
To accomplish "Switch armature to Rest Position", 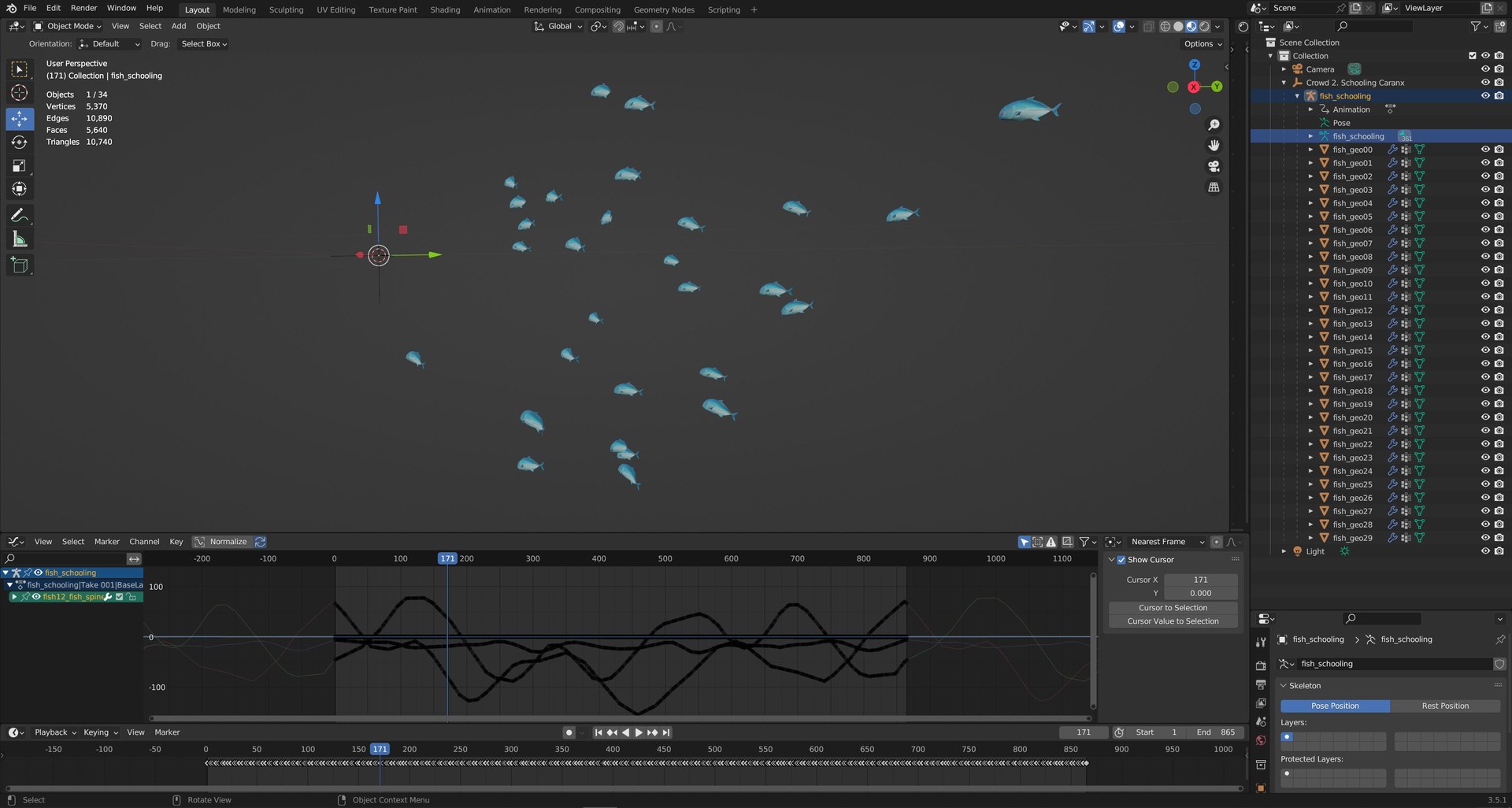I will 1445,706.
